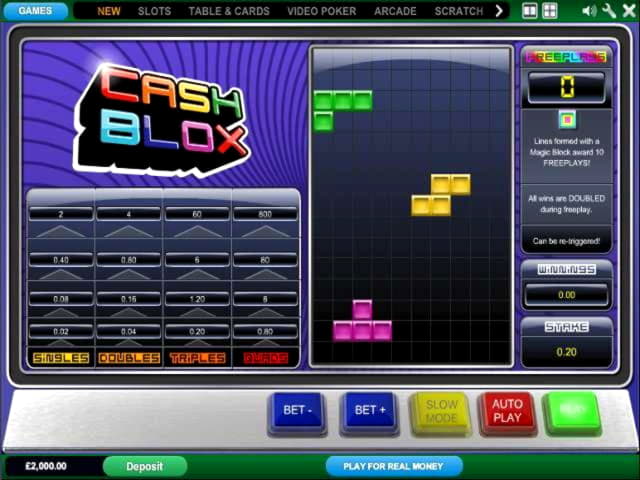The width and height of the screenshot is (640, 480).
Task: Click the SINGLES column label
Action: point(61,358)
